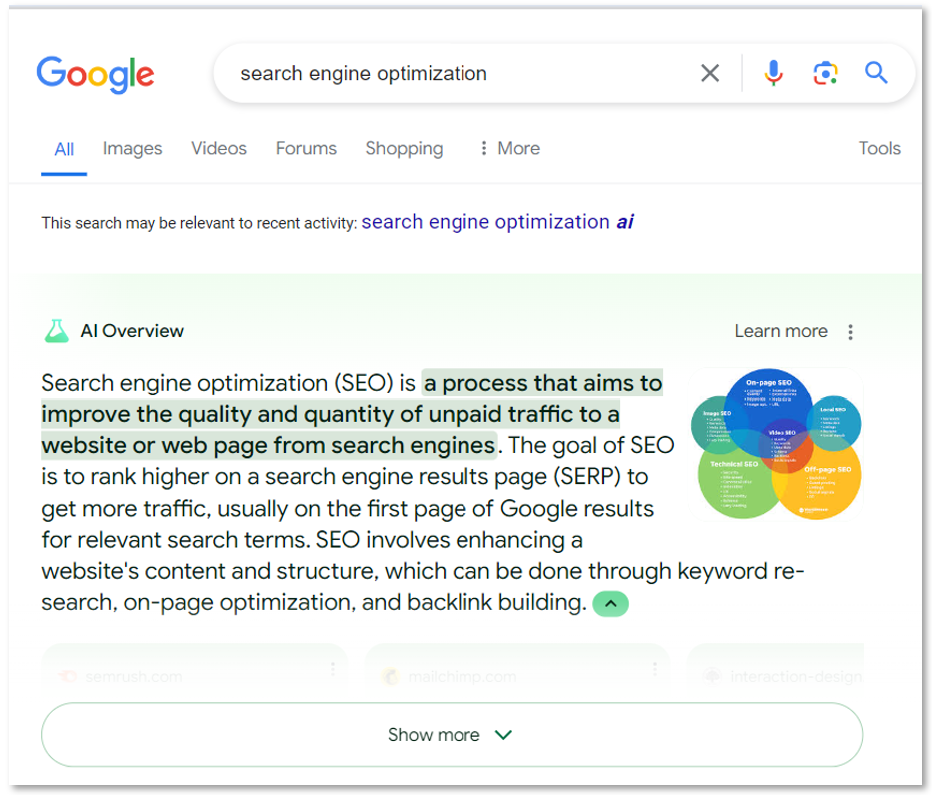
Task: Click the magnifying glass search icon
Action: click(876, 72)
